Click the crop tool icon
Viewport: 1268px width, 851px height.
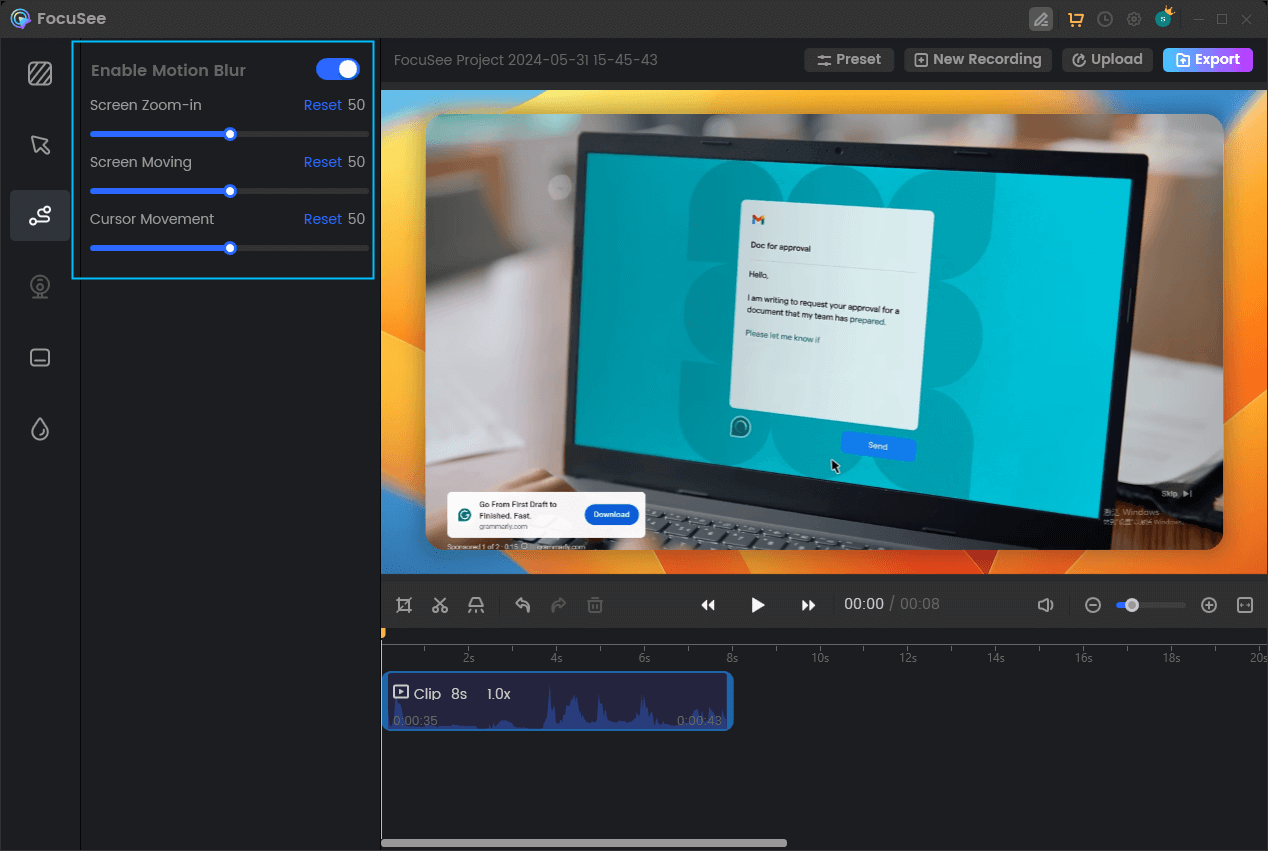pyautogui.click(x=404, y=605)
